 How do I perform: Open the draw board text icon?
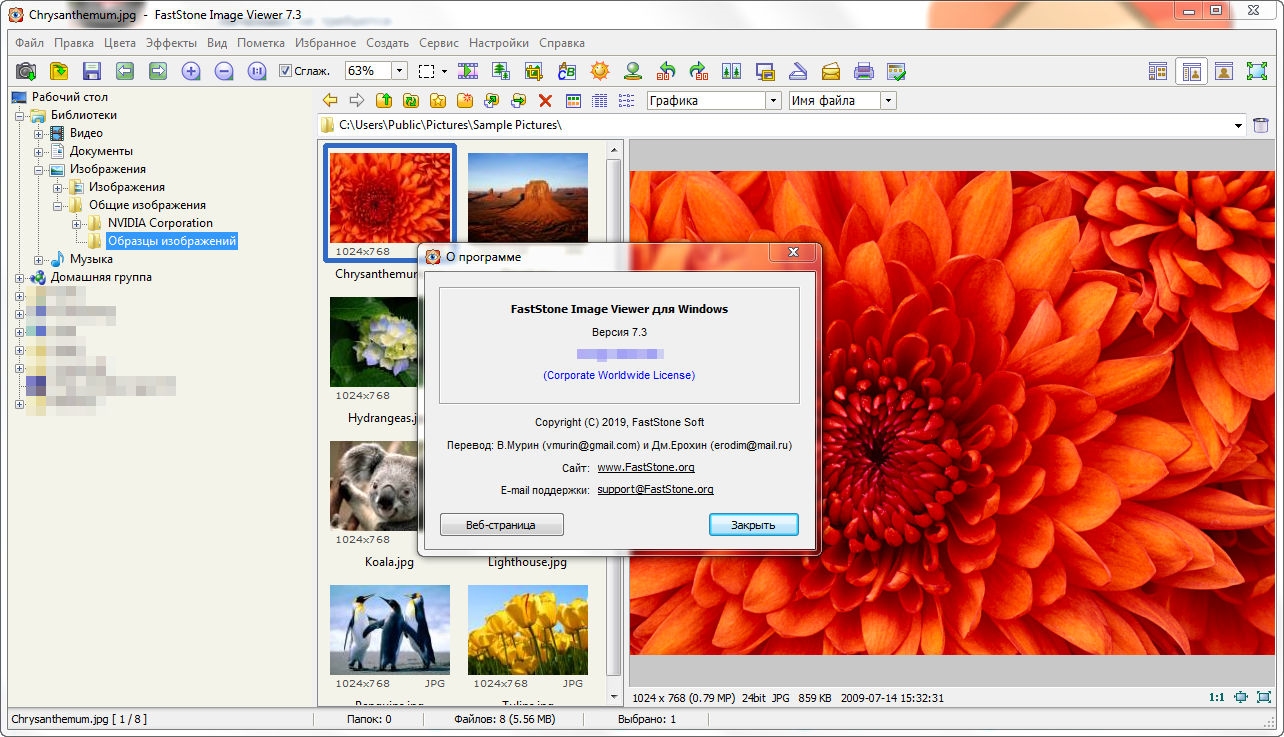tap(567, 71)
